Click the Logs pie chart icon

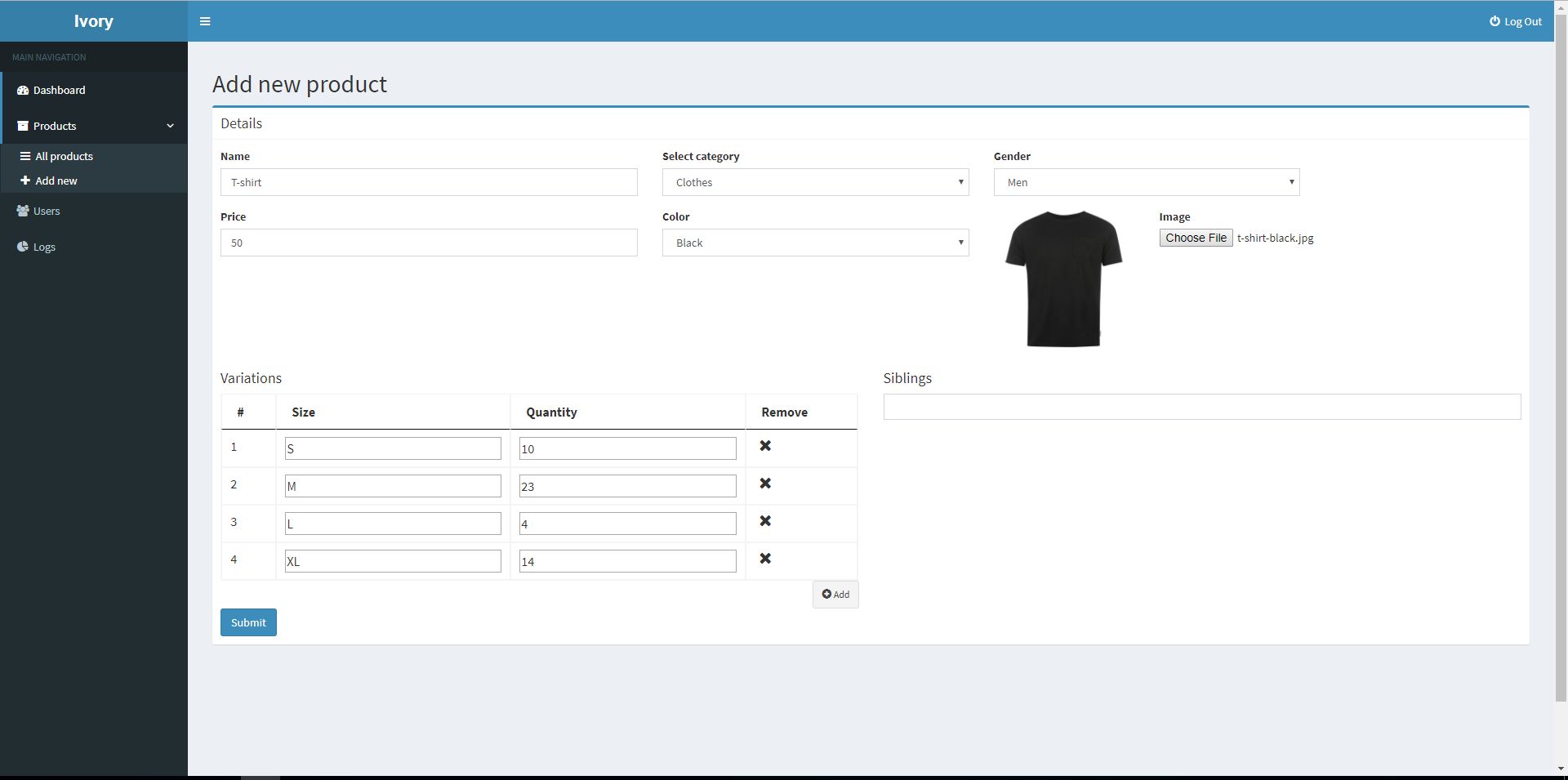point(23,247)
